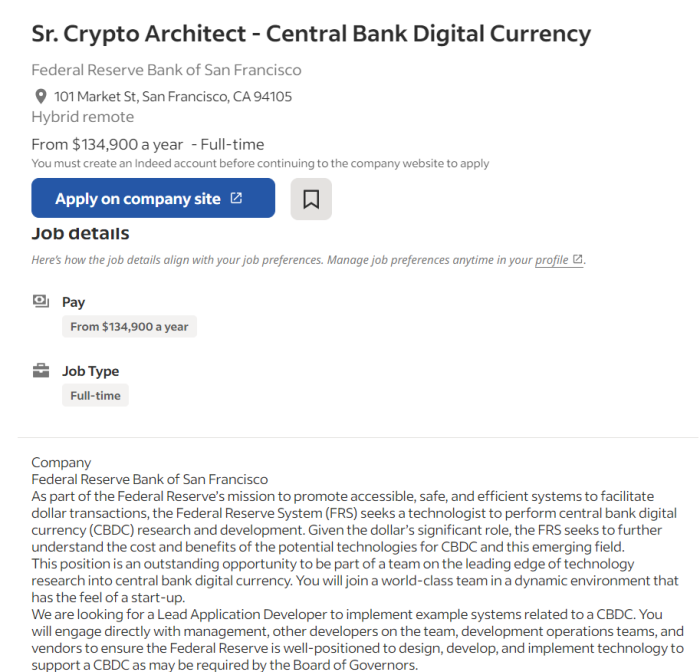The height and width of the screenshot is (672, 700).
Task: Click the Company heading in description
Action: (61, 463)
